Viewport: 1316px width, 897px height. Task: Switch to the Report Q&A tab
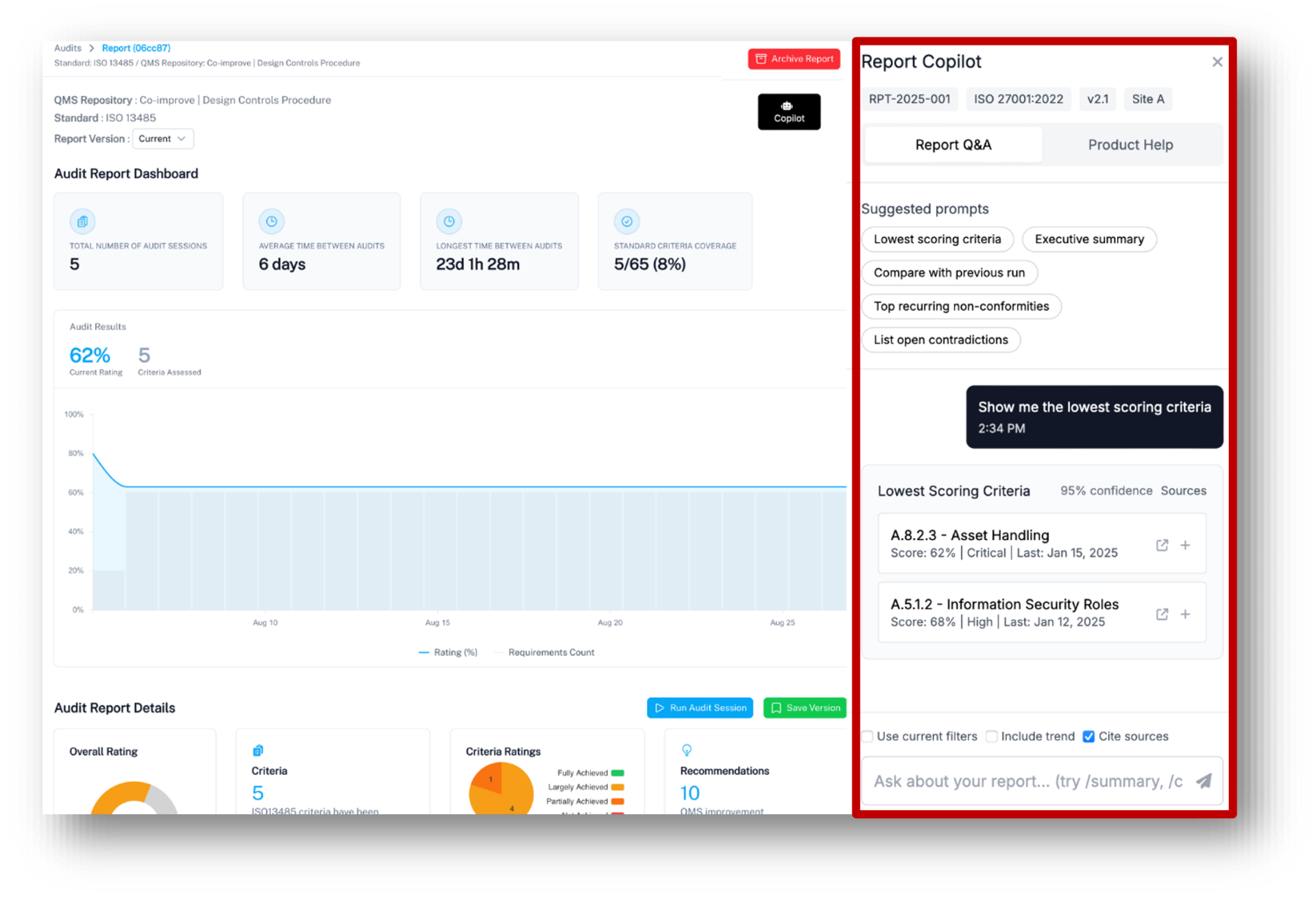click(953, 145)
